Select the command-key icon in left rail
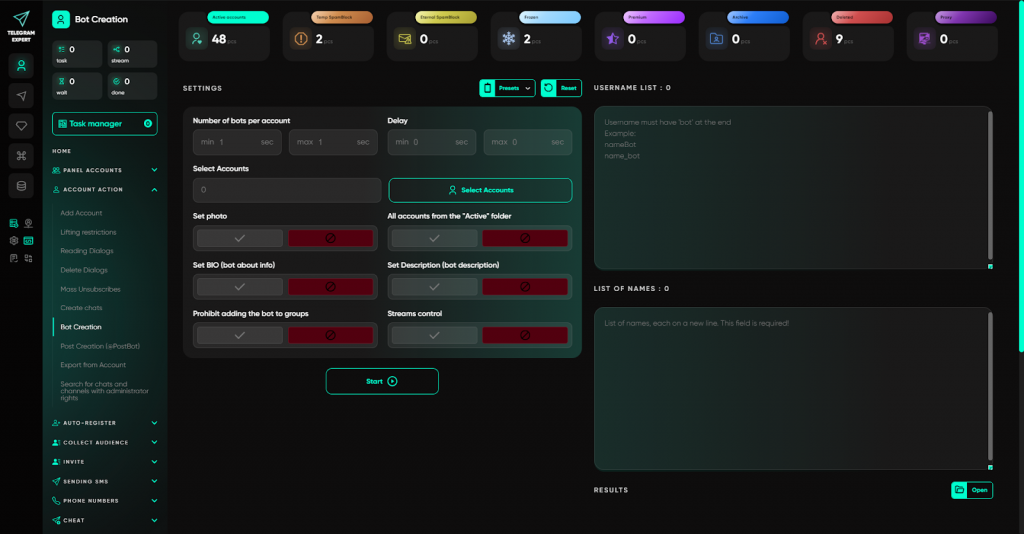Image resolution: width=1024 pixels, height=534 pixels. tap(21, 155)
